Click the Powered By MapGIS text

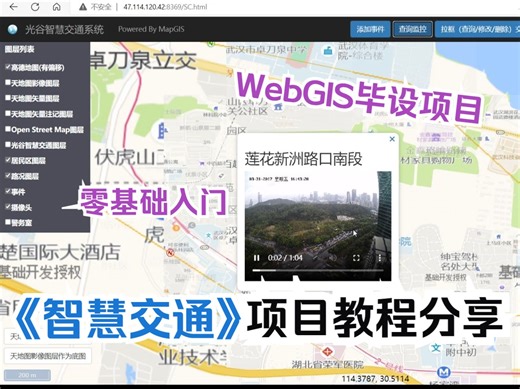[151, 29]
